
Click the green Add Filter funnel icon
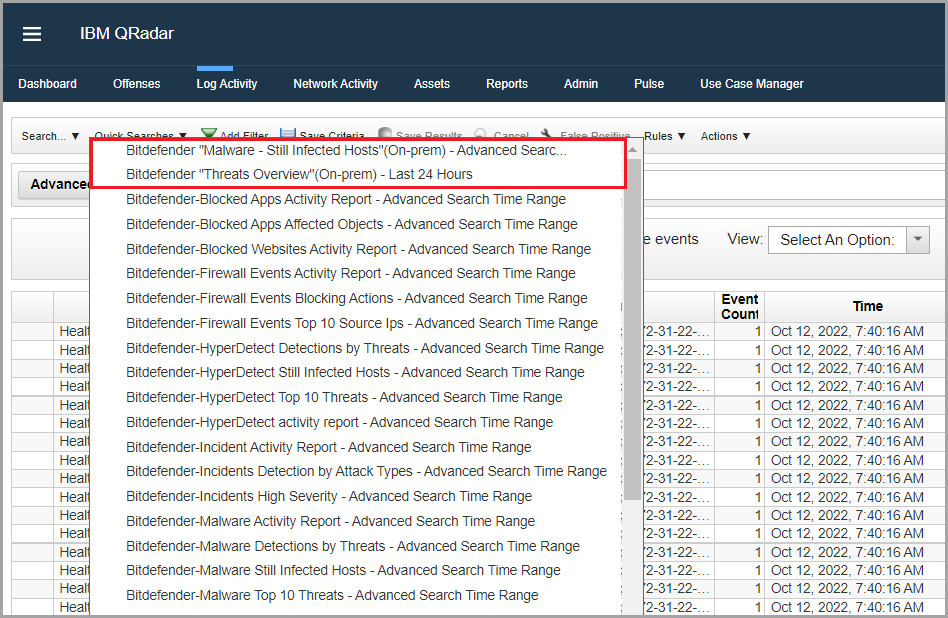pyautogui.click(x=209, y=135)
